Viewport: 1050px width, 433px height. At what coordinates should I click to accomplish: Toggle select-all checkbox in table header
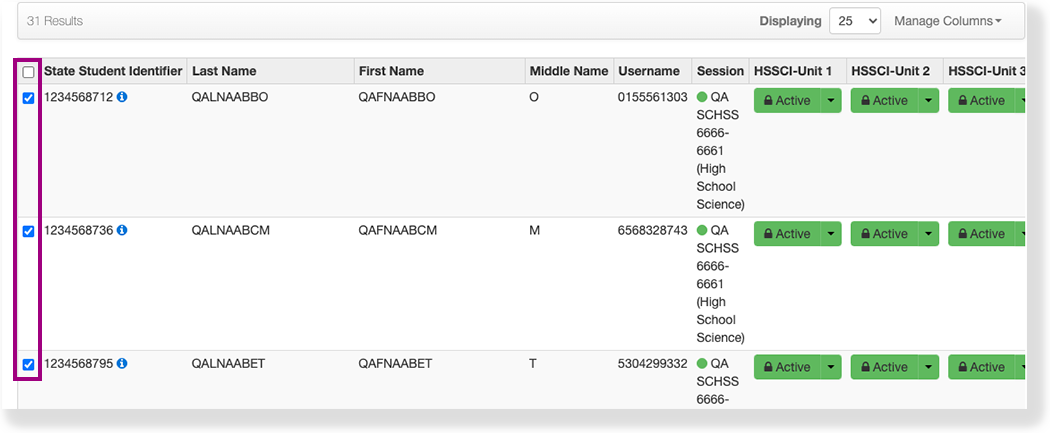[x=28, y=72]
